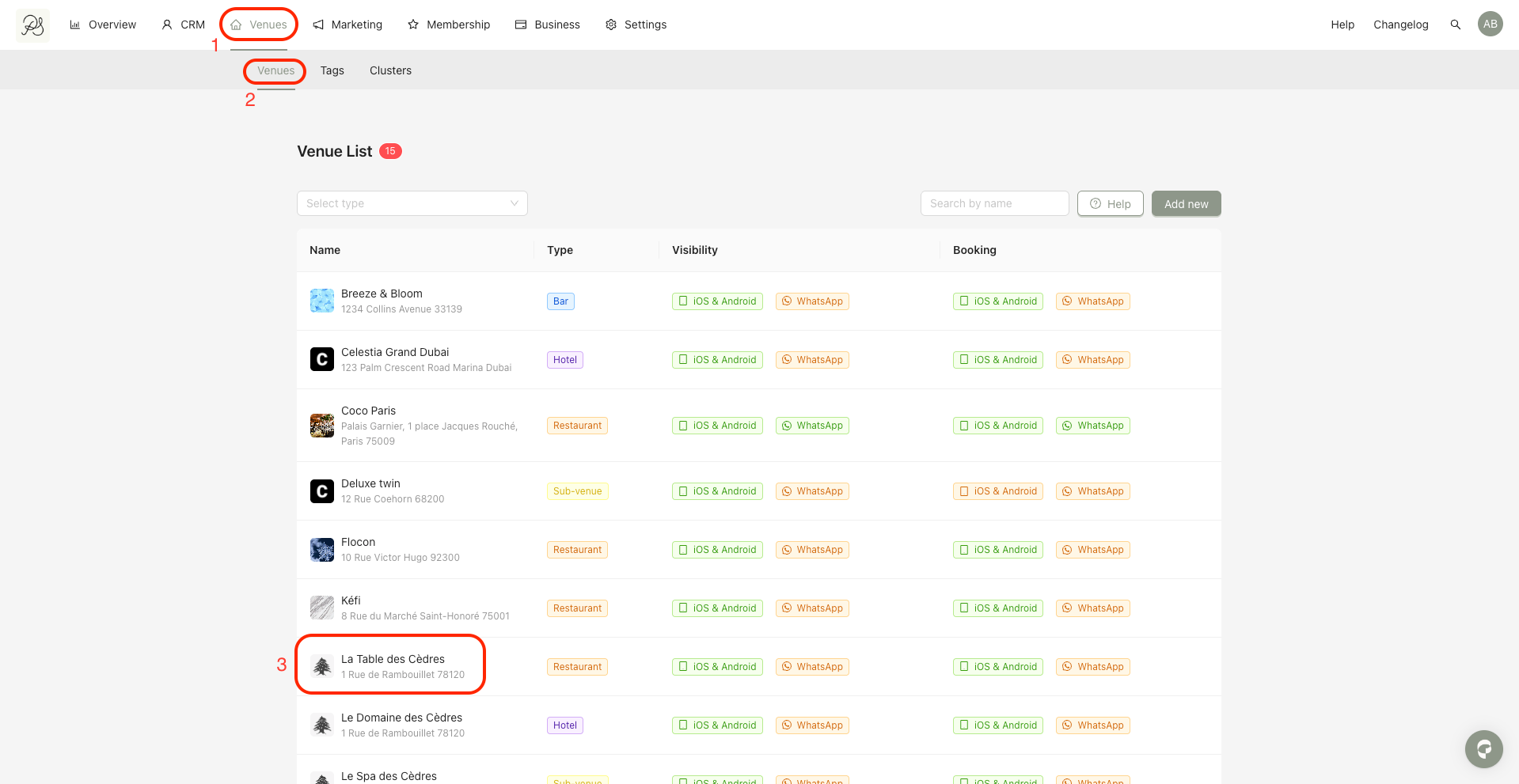Screen dimensions: 1519x784
Task: Open the Marketing menu
Action: tap(347, 25)
